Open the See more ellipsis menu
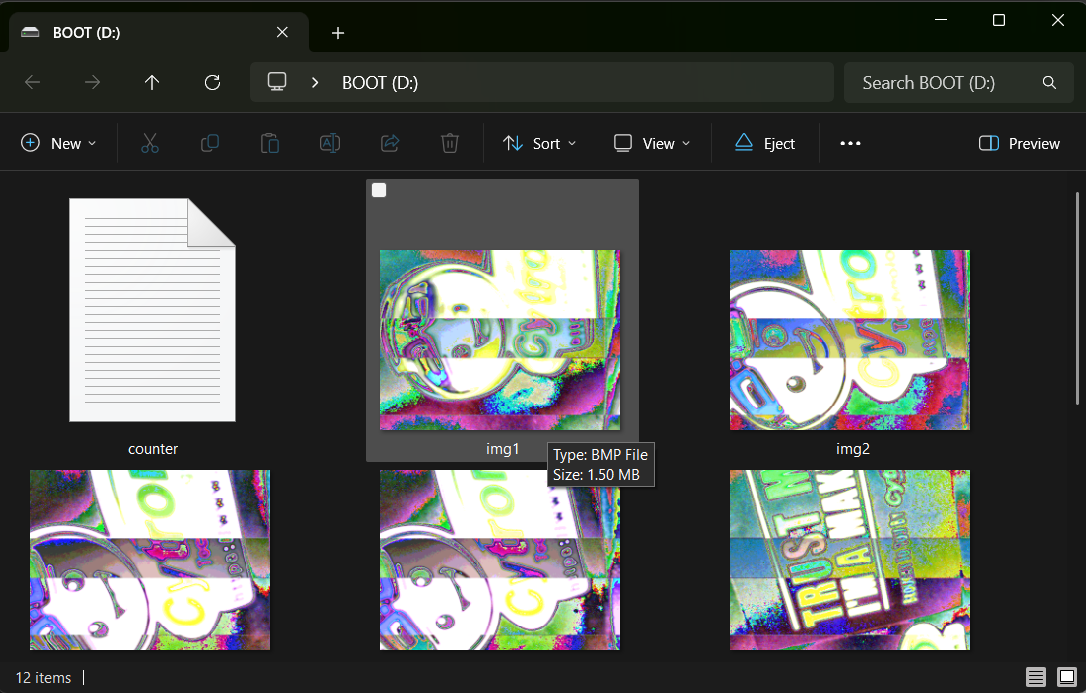Image resolution: width=1086 pixels, height=693 pixels. (850, 143)
